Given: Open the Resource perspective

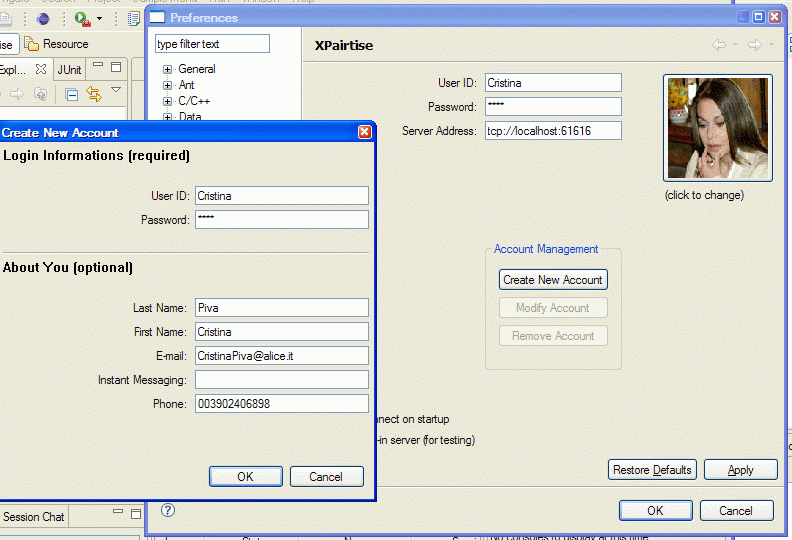Looking at the screenshot, I should [x=57, y=44].
